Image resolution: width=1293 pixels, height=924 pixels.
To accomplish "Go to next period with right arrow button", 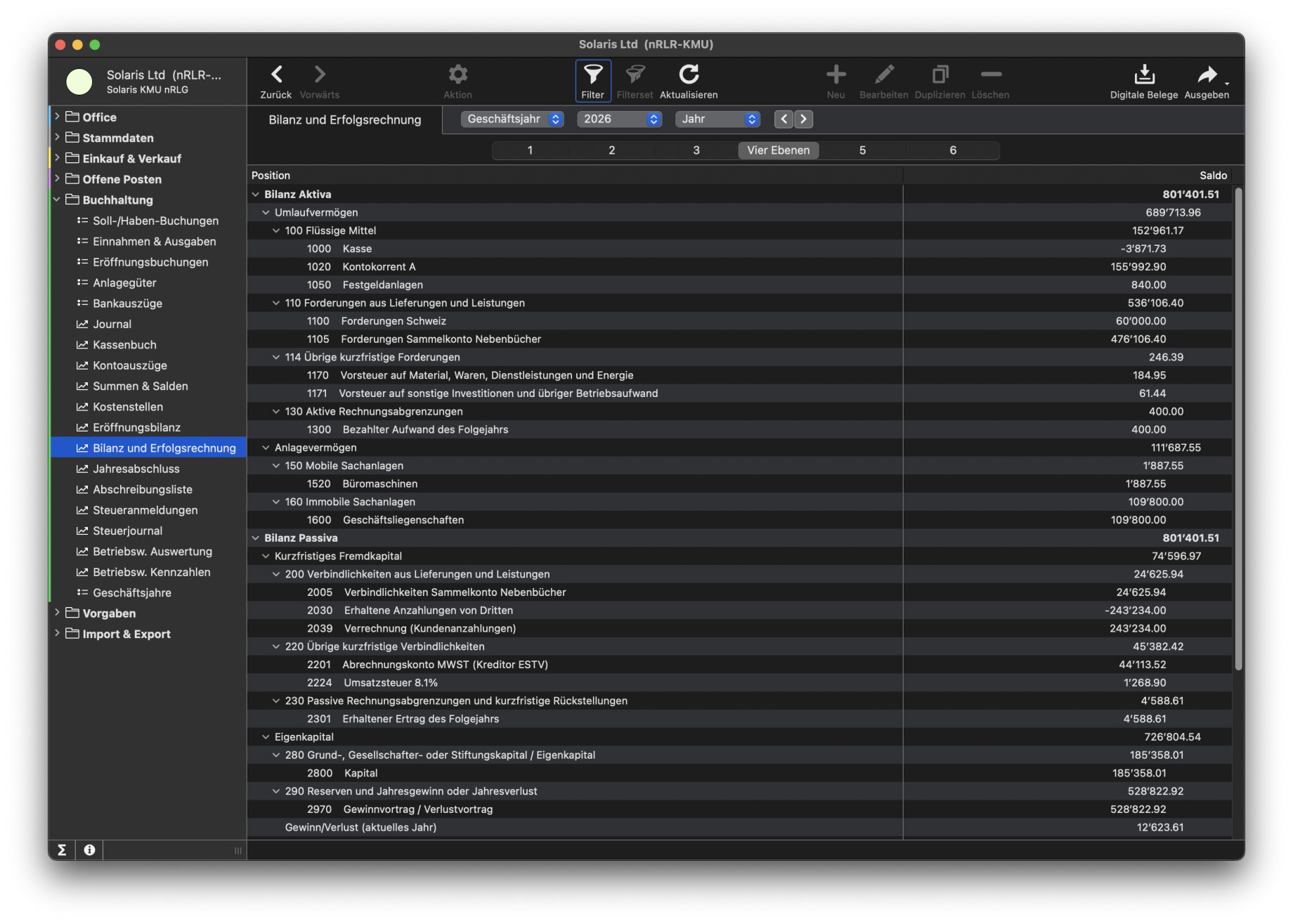I will [x=803, y=119].
